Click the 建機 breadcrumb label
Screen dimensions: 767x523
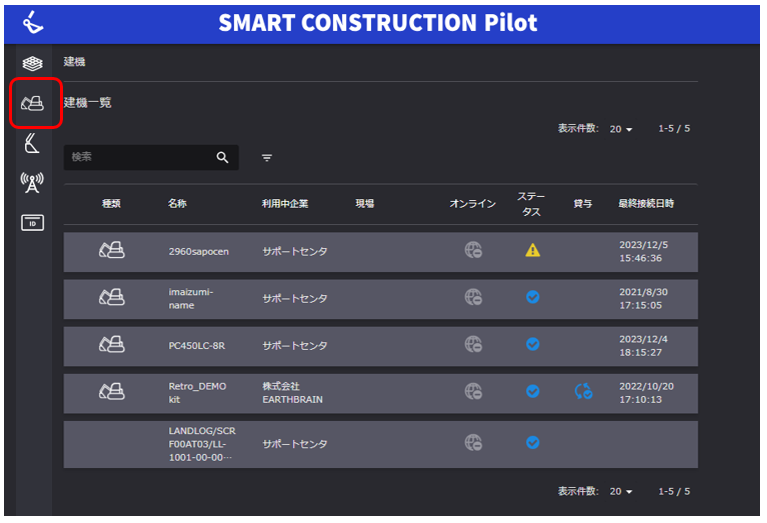(x=74, y=62)
